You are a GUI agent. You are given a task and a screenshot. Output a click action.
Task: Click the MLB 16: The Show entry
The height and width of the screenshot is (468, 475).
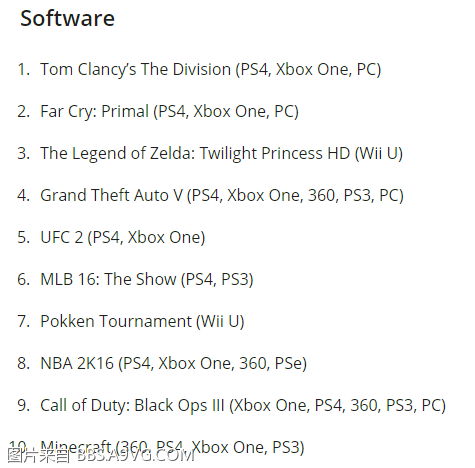pyautogui.click(x=147, y=280)
